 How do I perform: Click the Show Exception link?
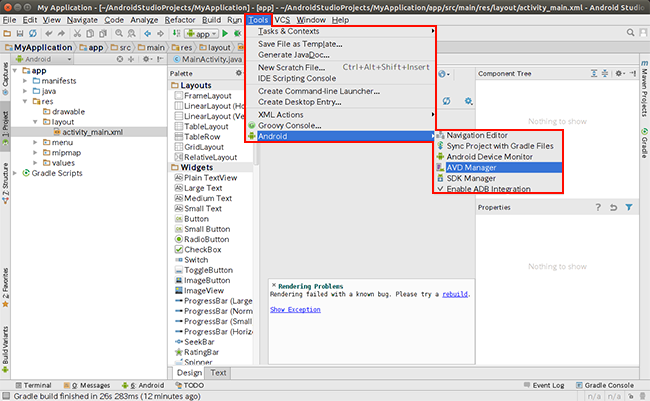[295, 309]
